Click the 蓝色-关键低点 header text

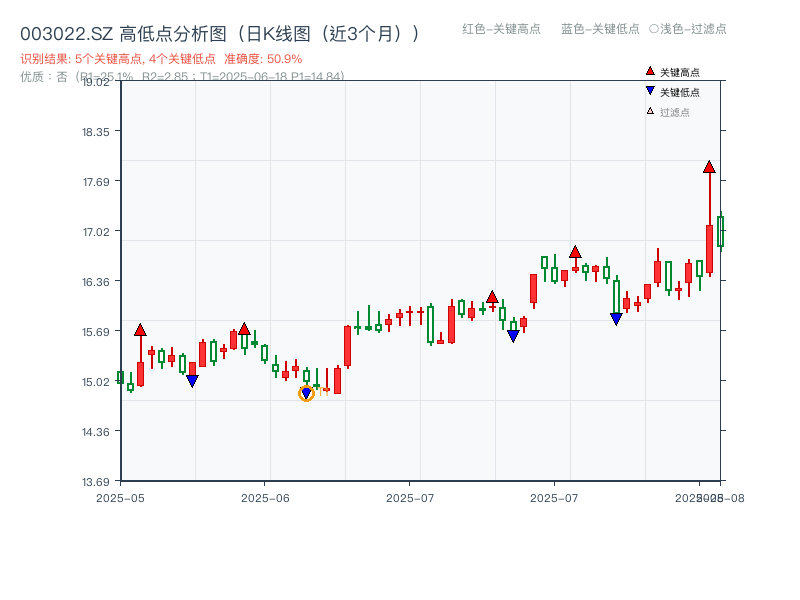[x=600, y=29]
